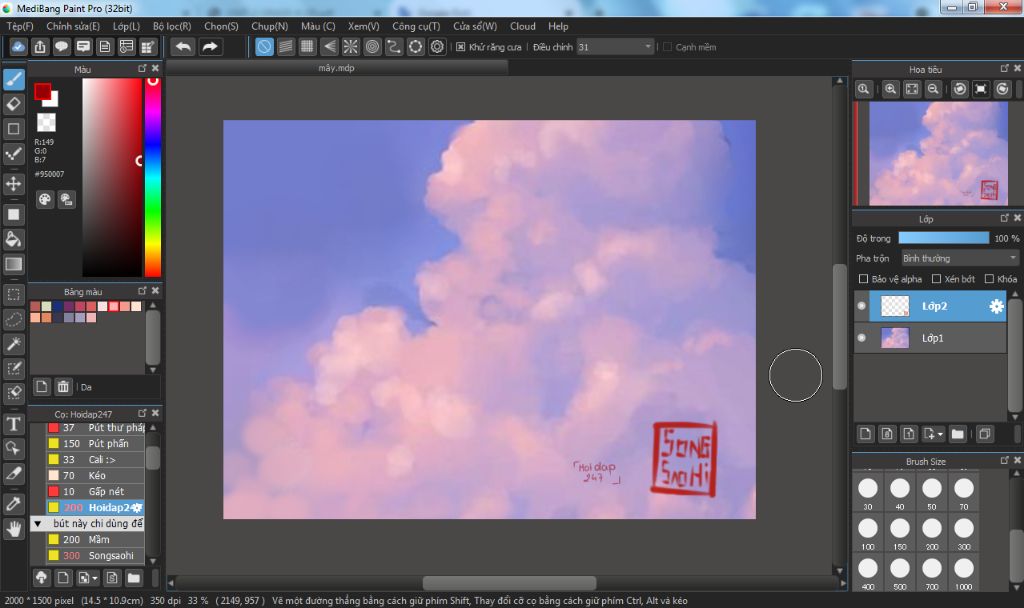
Task: Select the Magic Wand tool
Action: (14, 344)
